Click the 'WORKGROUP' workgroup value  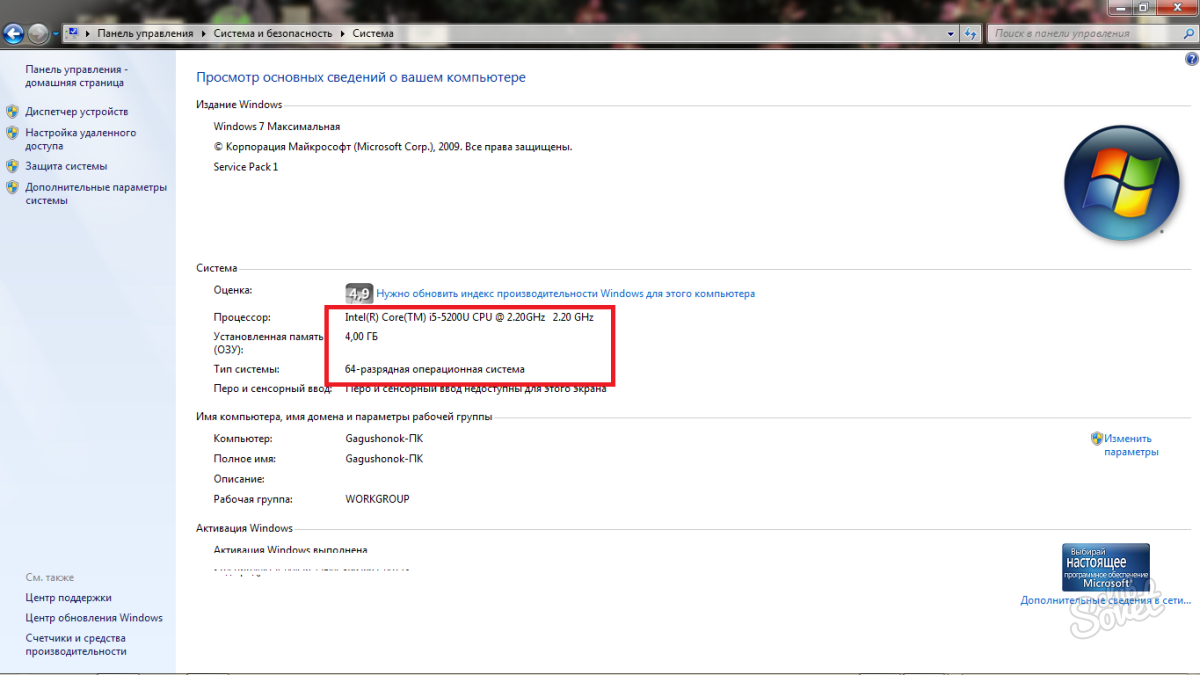coord(377,499)
